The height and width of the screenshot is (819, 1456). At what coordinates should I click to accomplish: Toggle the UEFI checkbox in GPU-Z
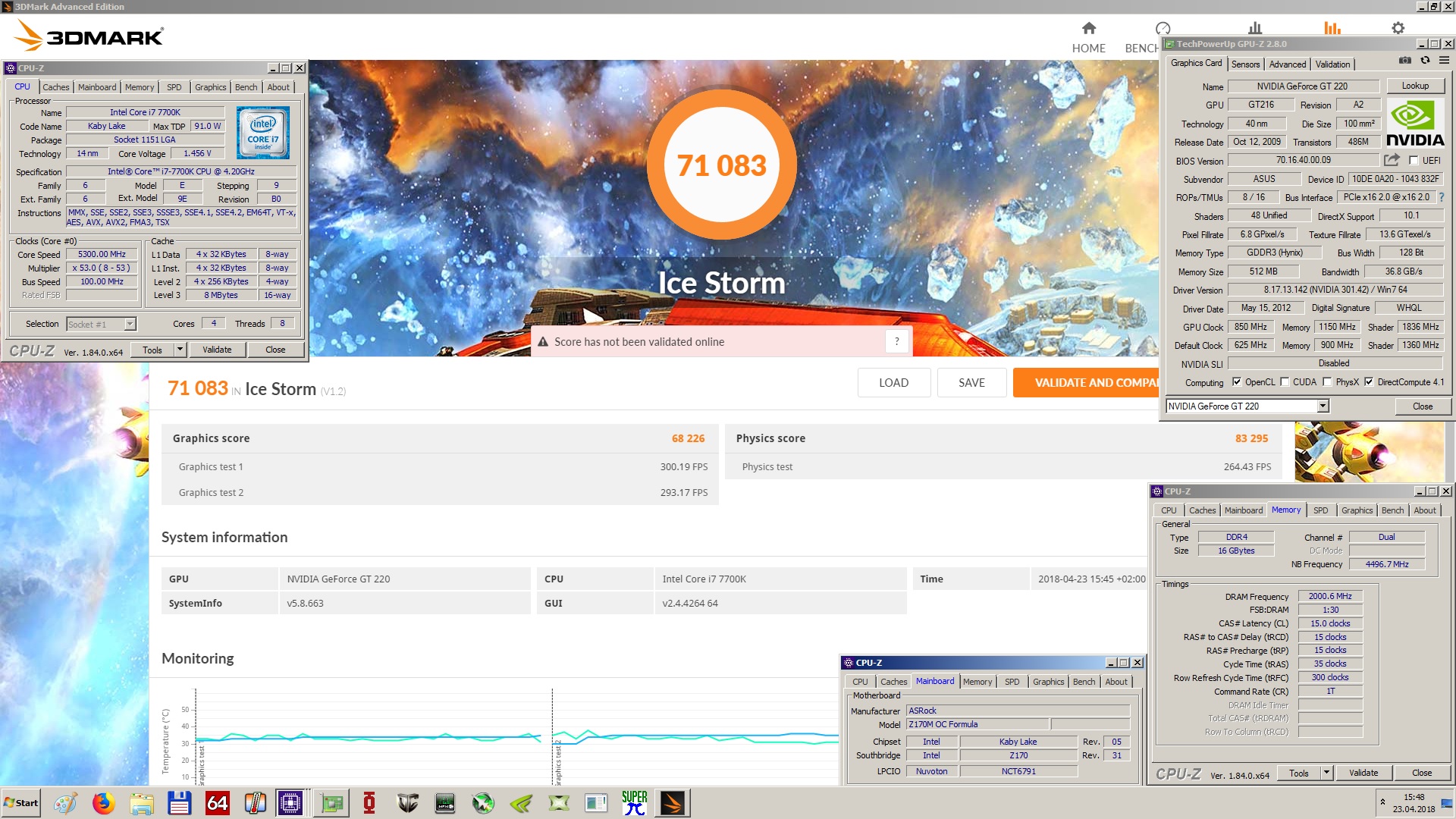click(1414, 161)
